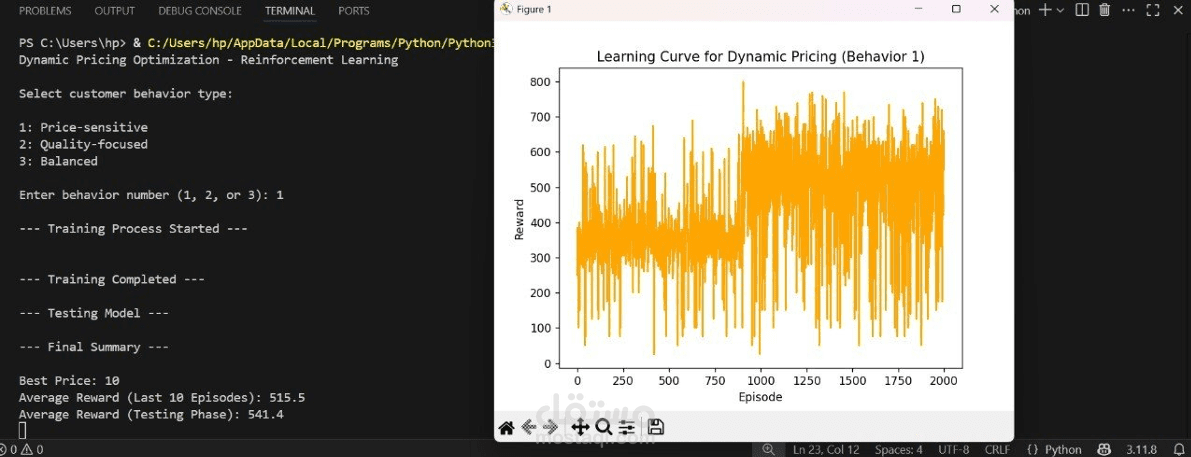The width and height of the screenshot is (1191, 457).
Task: Kill terminal with trash icon
Action: tap(1104, 10)
